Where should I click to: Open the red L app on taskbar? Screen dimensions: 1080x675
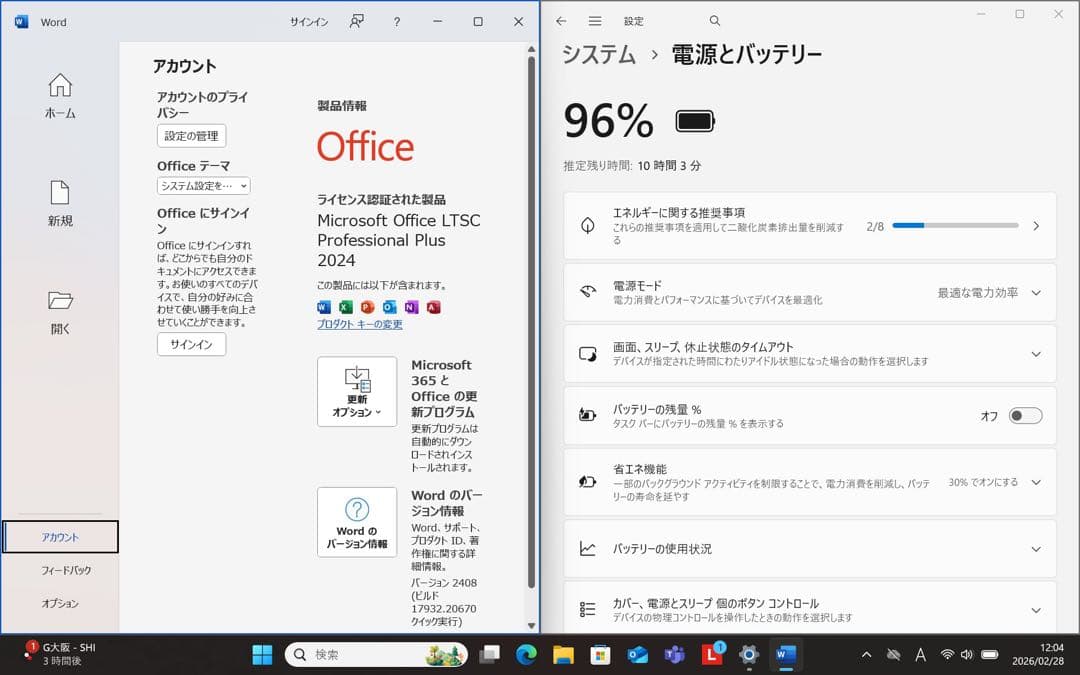712,654
